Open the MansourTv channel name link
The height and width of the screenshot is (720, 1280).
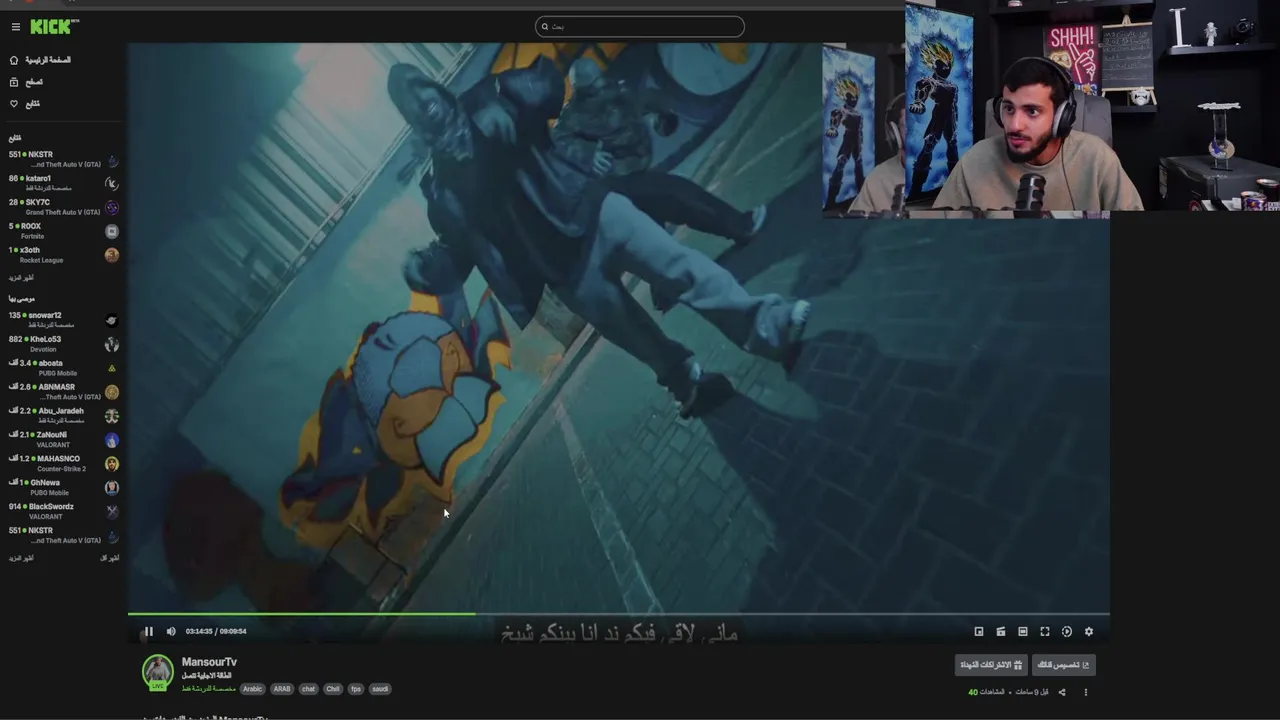pyautogui.click(x=209, y=662)
